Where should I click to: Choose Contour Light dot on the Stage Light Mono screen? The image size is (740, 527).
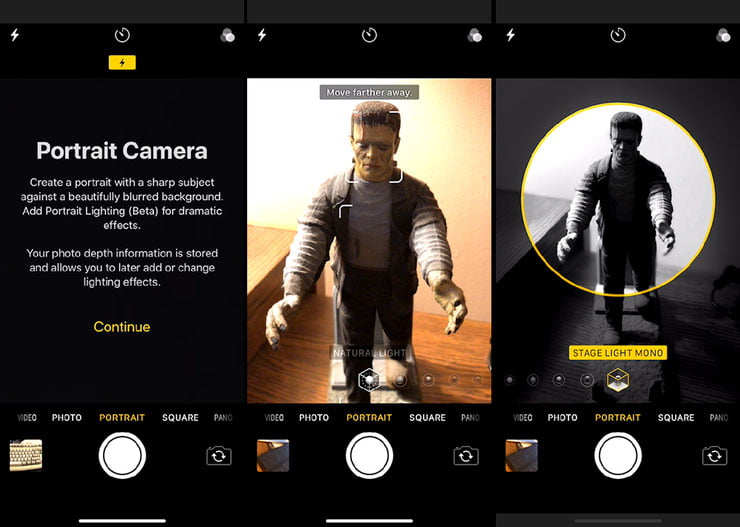[x=559, y=380]
